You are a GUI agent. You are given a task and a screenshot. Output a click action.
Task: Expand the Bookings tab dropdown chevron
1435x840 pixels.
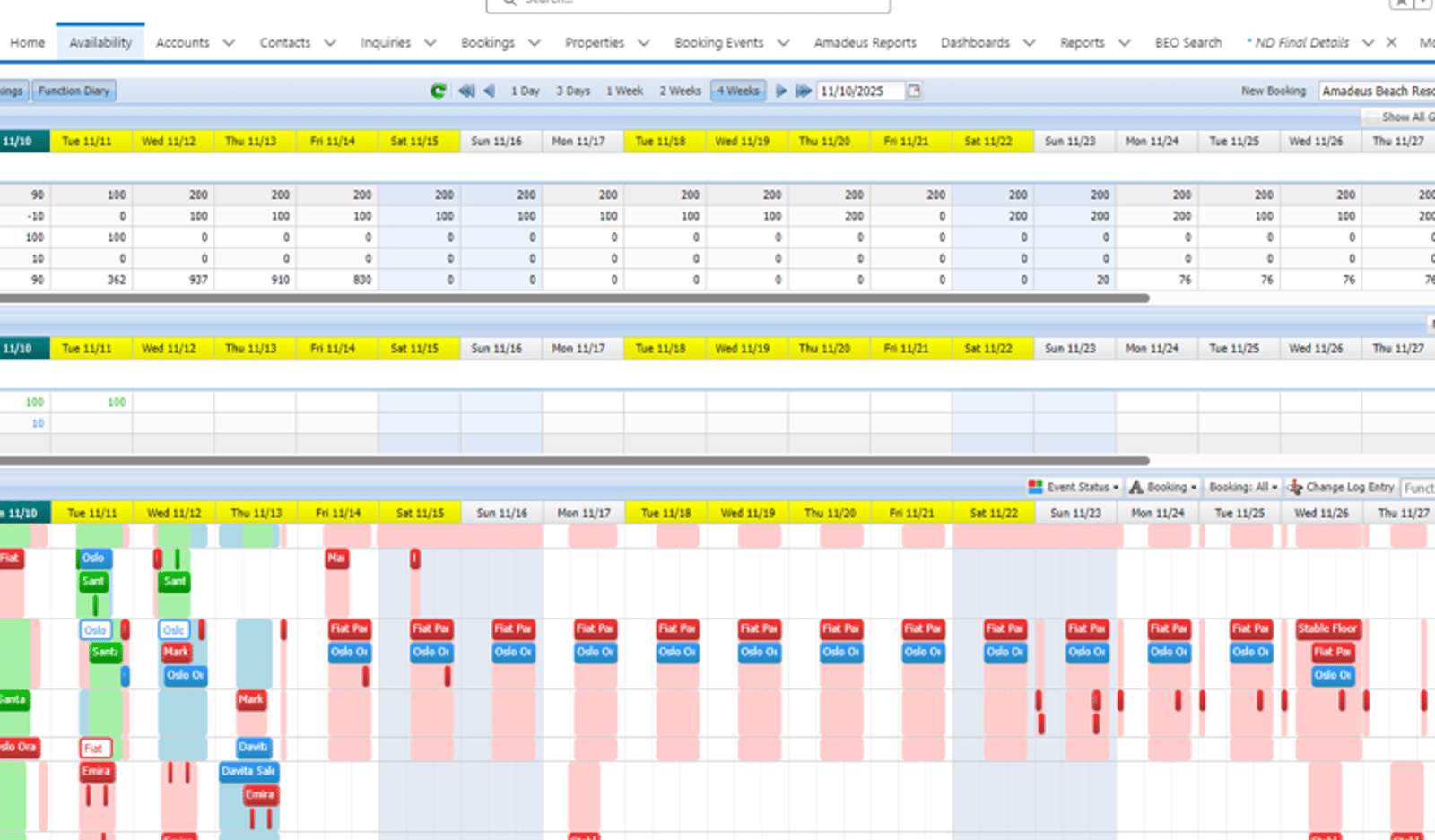(535, 42)
